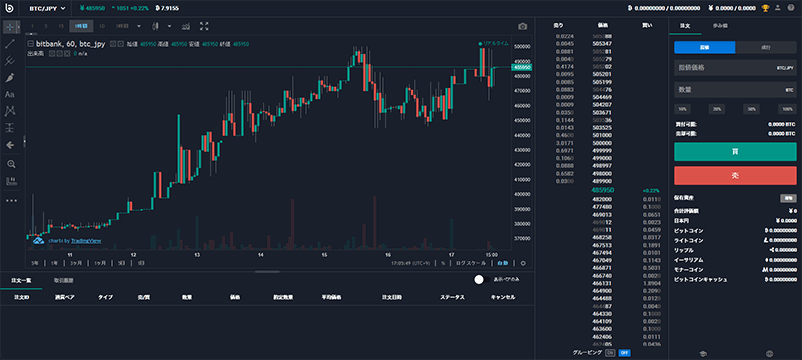Click the 500000 price in order book
The height and width of the screenshot is (360, 802).
click(603, 144)
